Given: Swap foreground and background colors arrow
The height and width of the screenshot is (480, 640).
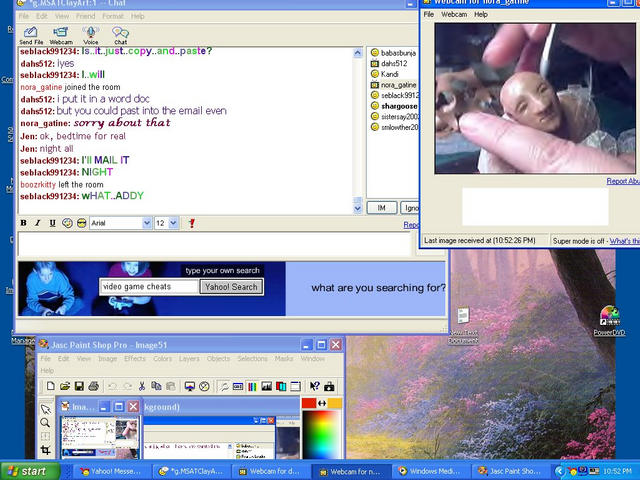Looking at the screenshot, I should tap(322, 403).
